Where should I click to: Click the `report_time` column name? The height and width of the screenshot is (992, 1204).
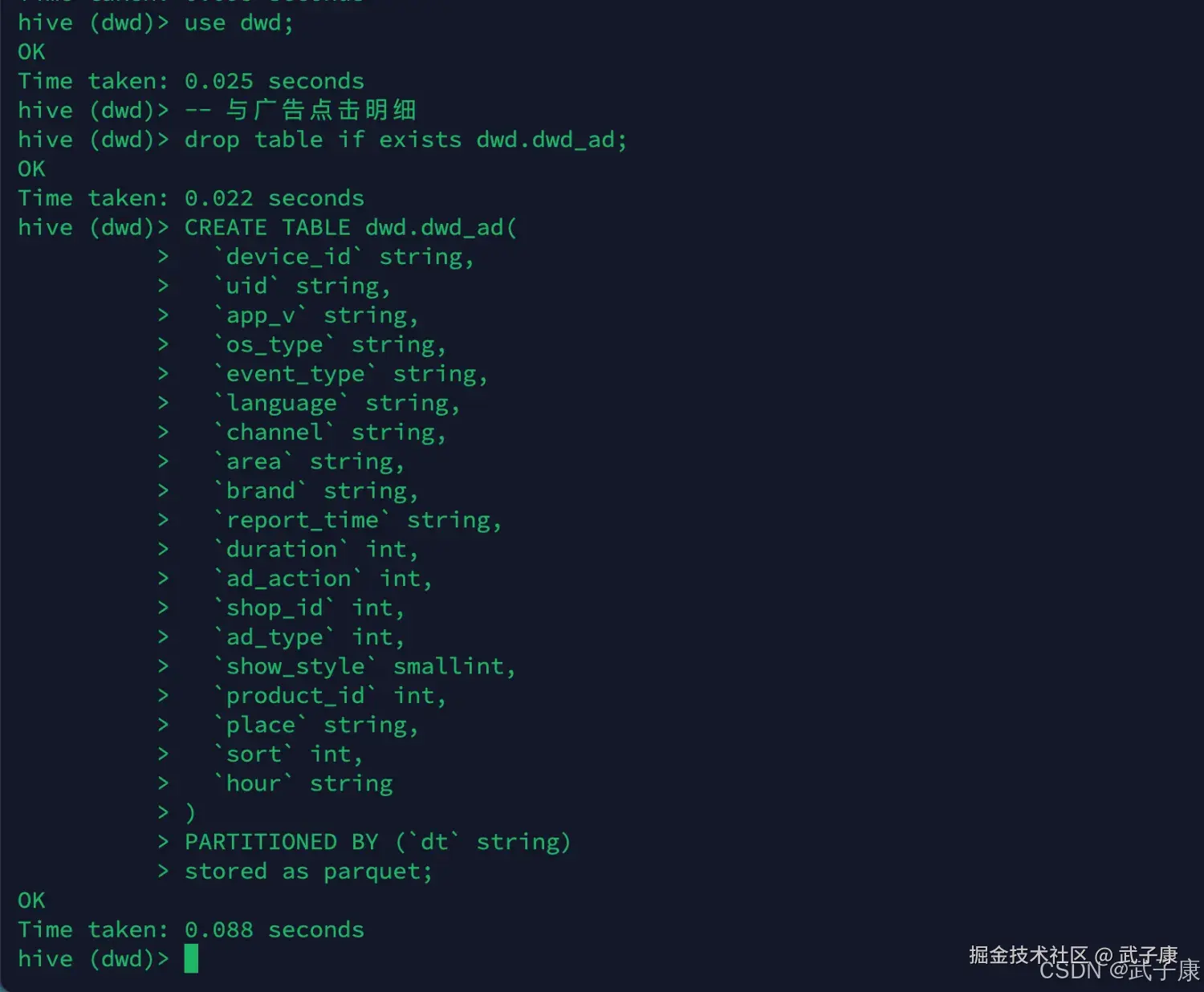(302, 520)
